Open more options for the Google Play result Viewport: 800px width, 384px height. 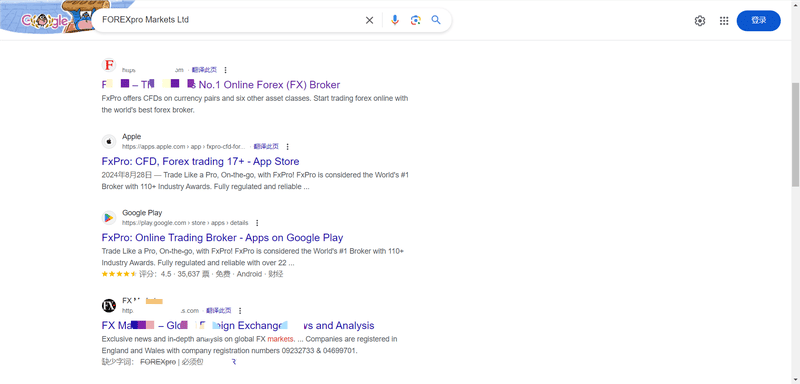point(257,223)
